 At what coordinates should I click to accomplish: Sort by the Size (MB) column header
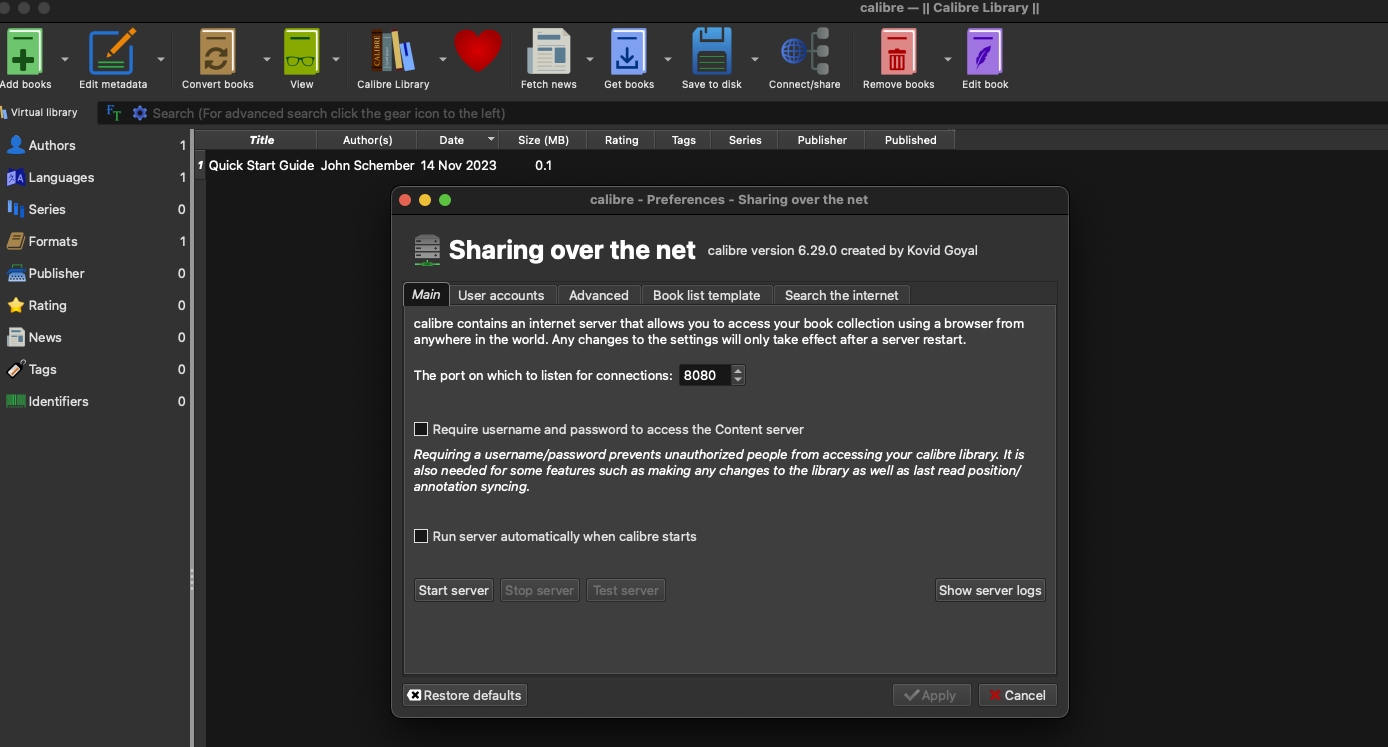click(543, 140)
